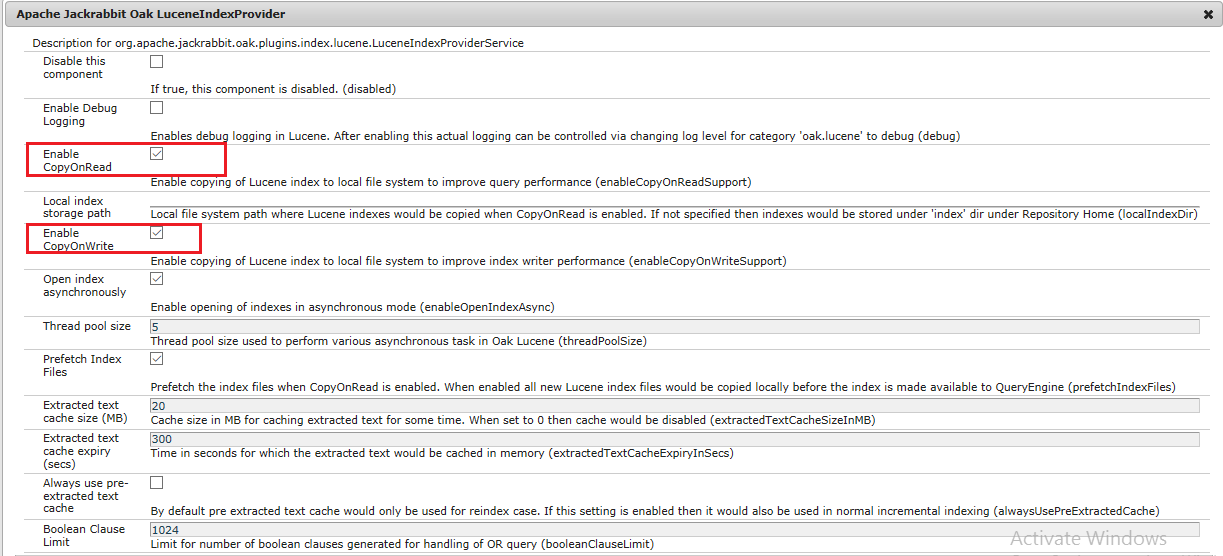Click the Enable Debug Logging label
The width and height of the screenshot is (1223, 556).
(80, 114)
